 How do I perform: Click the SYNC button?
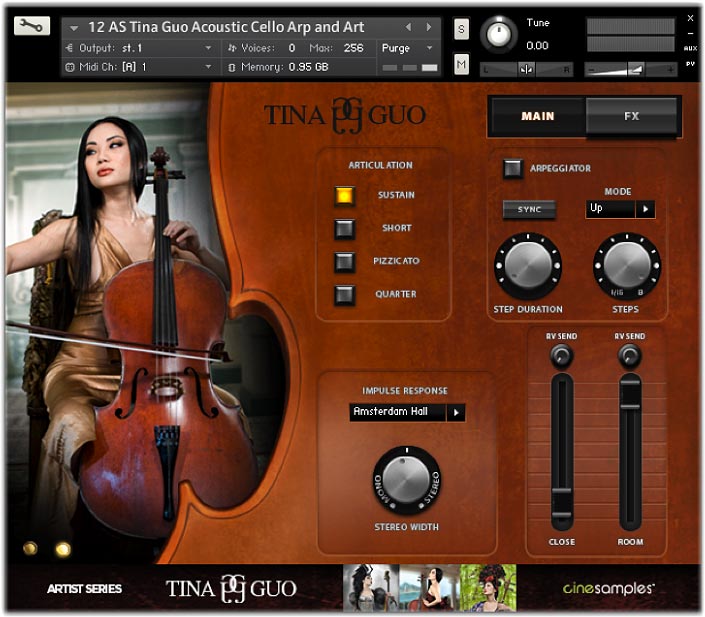[x=529, y=210]
